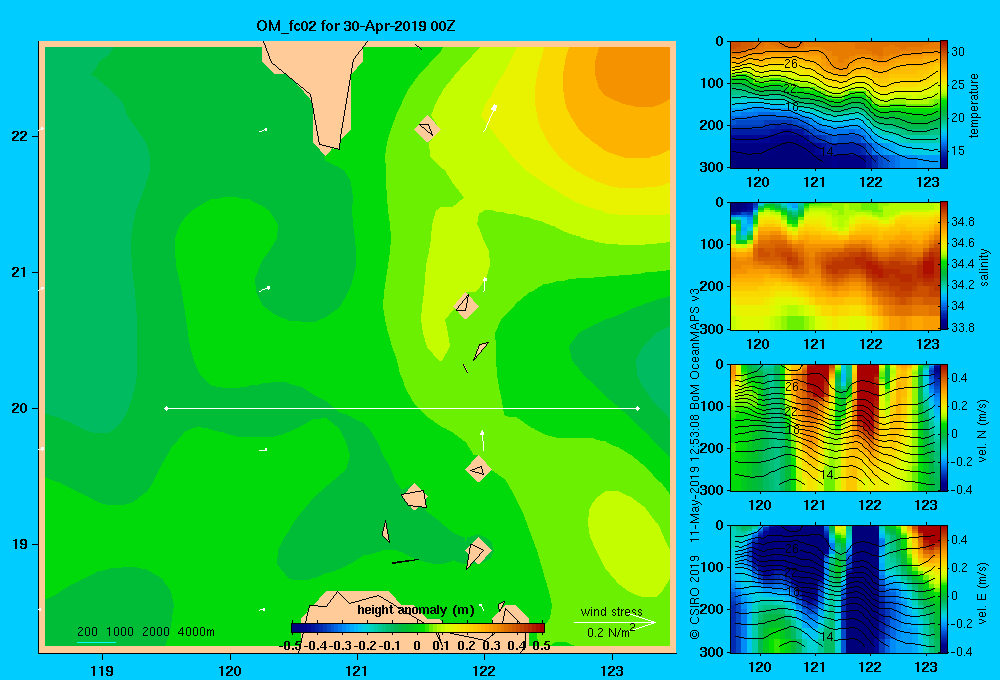Click the '200 1000 2000 4000m' depth legend
1000x680 pixels.
(145, 632)
